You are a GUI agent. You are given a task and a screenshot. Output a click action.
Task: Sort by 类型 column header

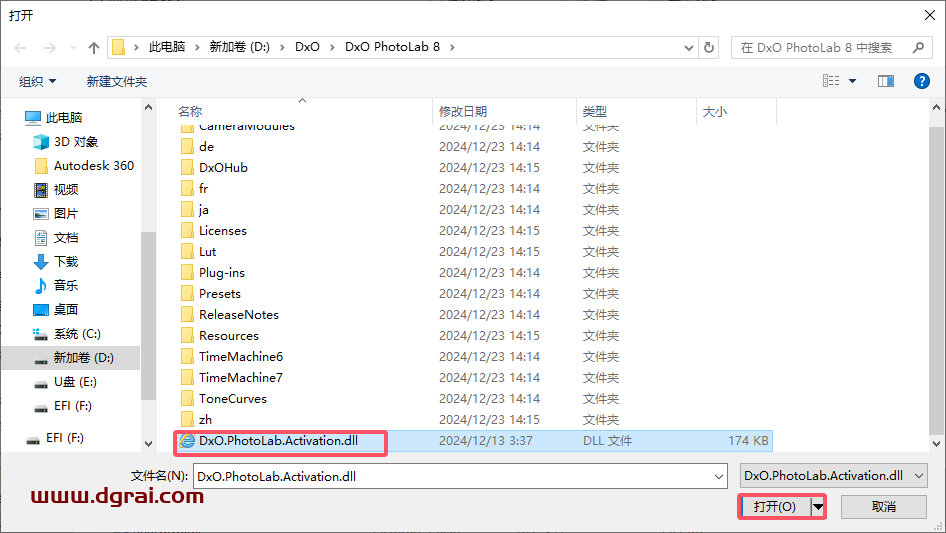[595, 112]
